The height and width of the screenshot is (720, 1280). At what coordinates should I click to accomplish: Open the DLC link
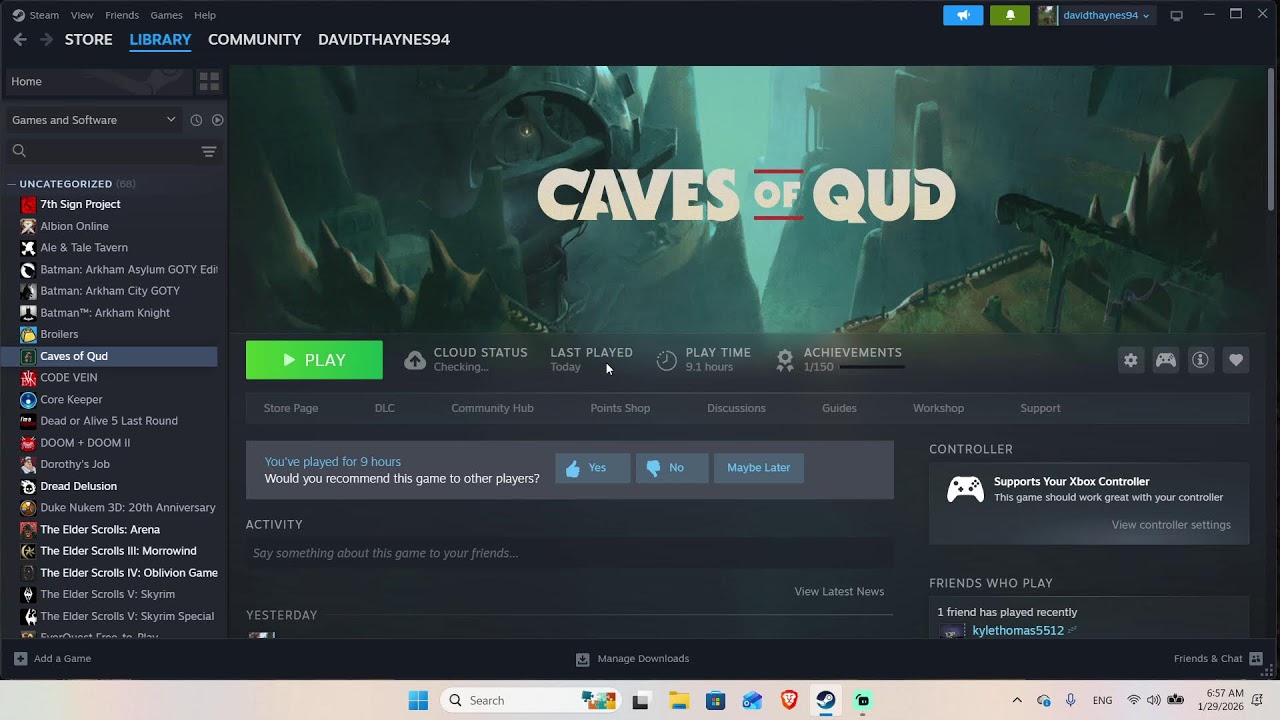385,408
